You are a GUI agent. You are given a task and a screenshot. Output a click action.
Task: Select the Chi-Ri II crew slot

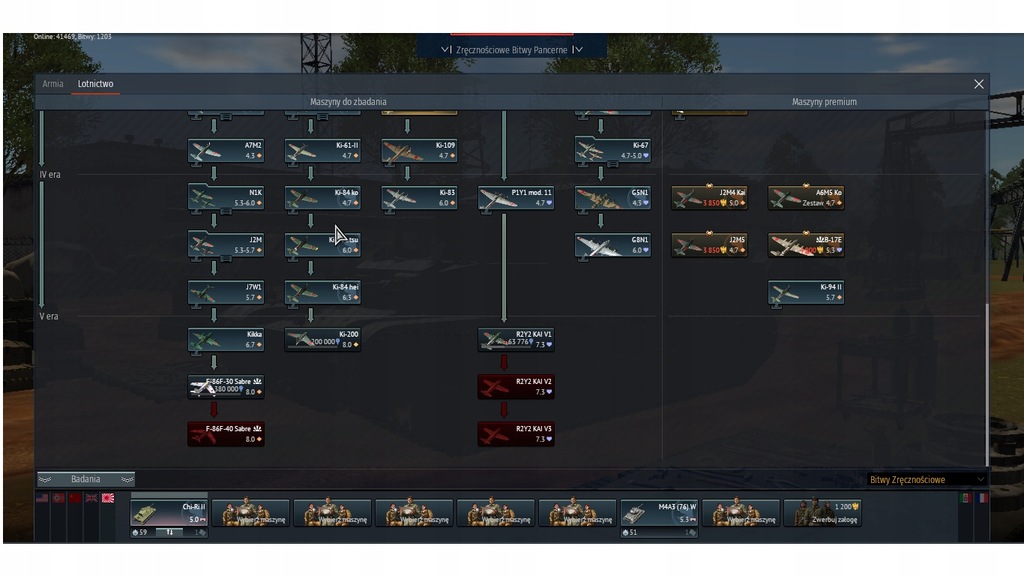point(169,513)
